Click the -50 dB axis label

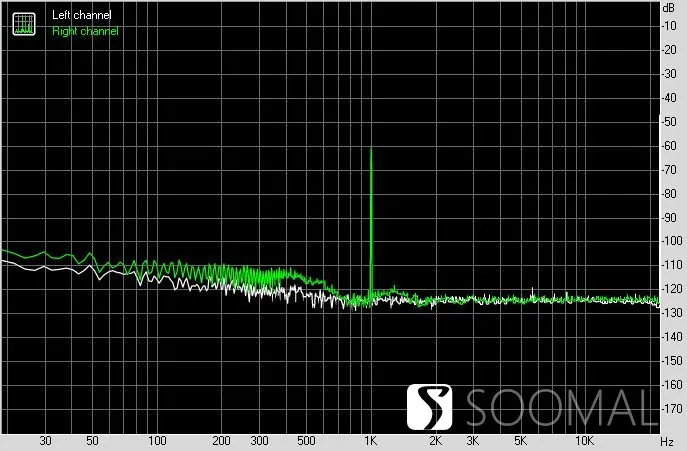coord(670,121)
